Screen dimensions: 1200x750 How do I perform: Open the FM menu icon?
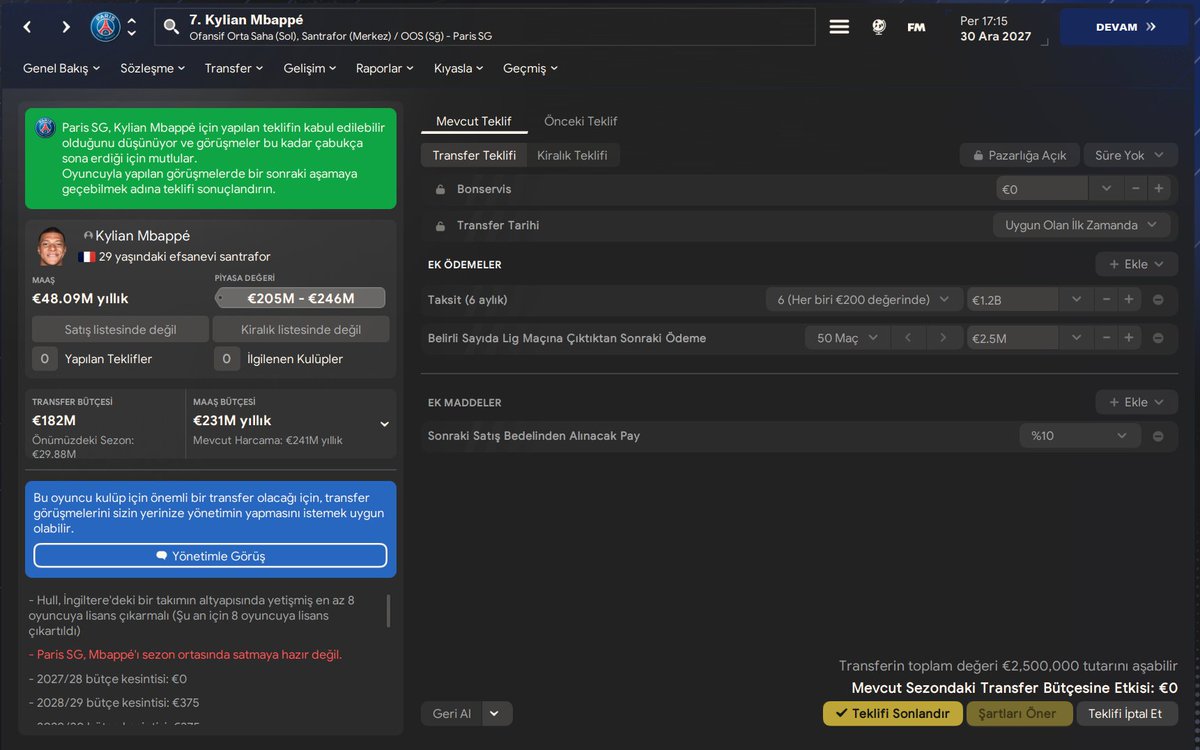(916, 27)
